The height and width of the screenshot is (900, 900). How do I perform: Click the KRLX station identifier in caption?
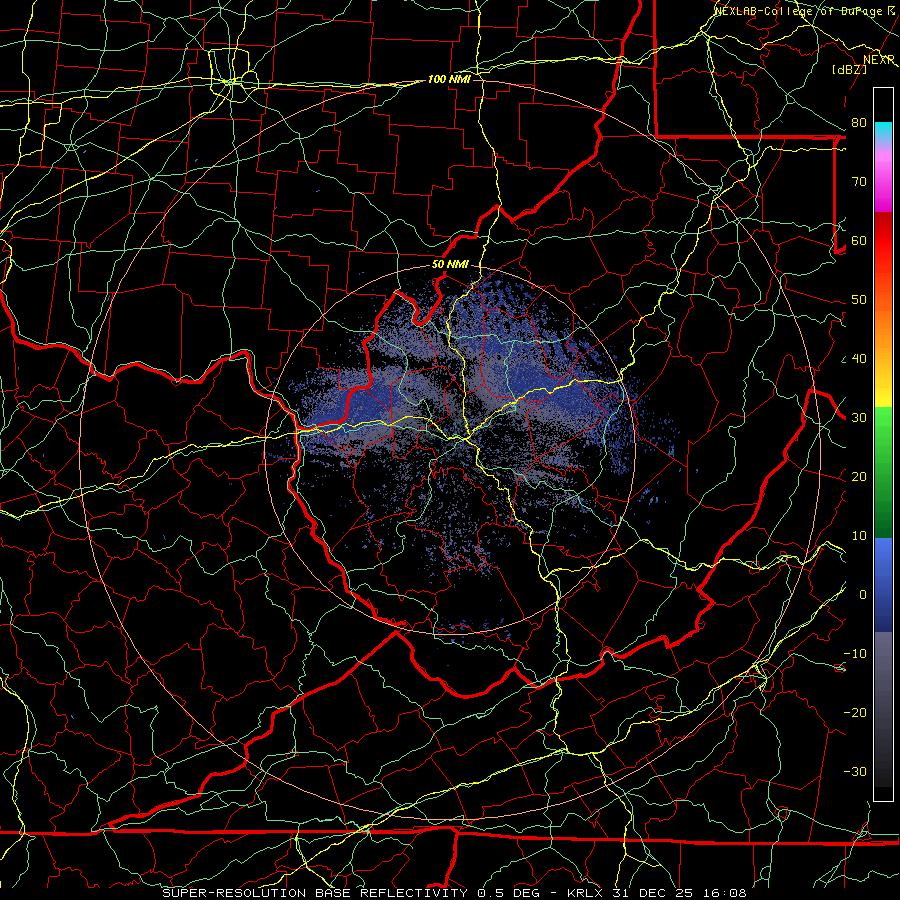[x=584, y=893]
